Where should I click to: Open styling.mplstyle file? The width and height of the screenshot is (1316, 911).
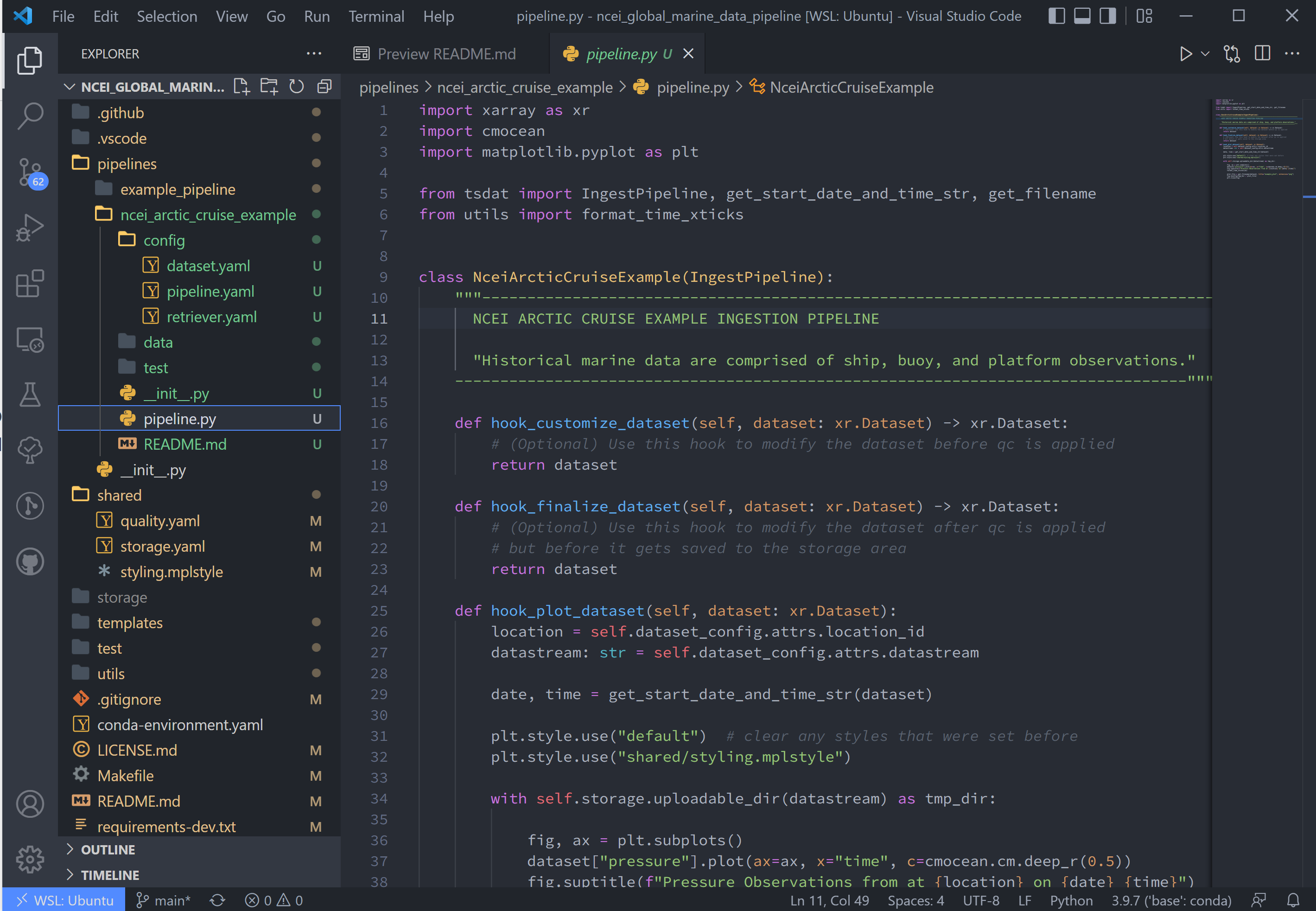[x=200, y=571]
